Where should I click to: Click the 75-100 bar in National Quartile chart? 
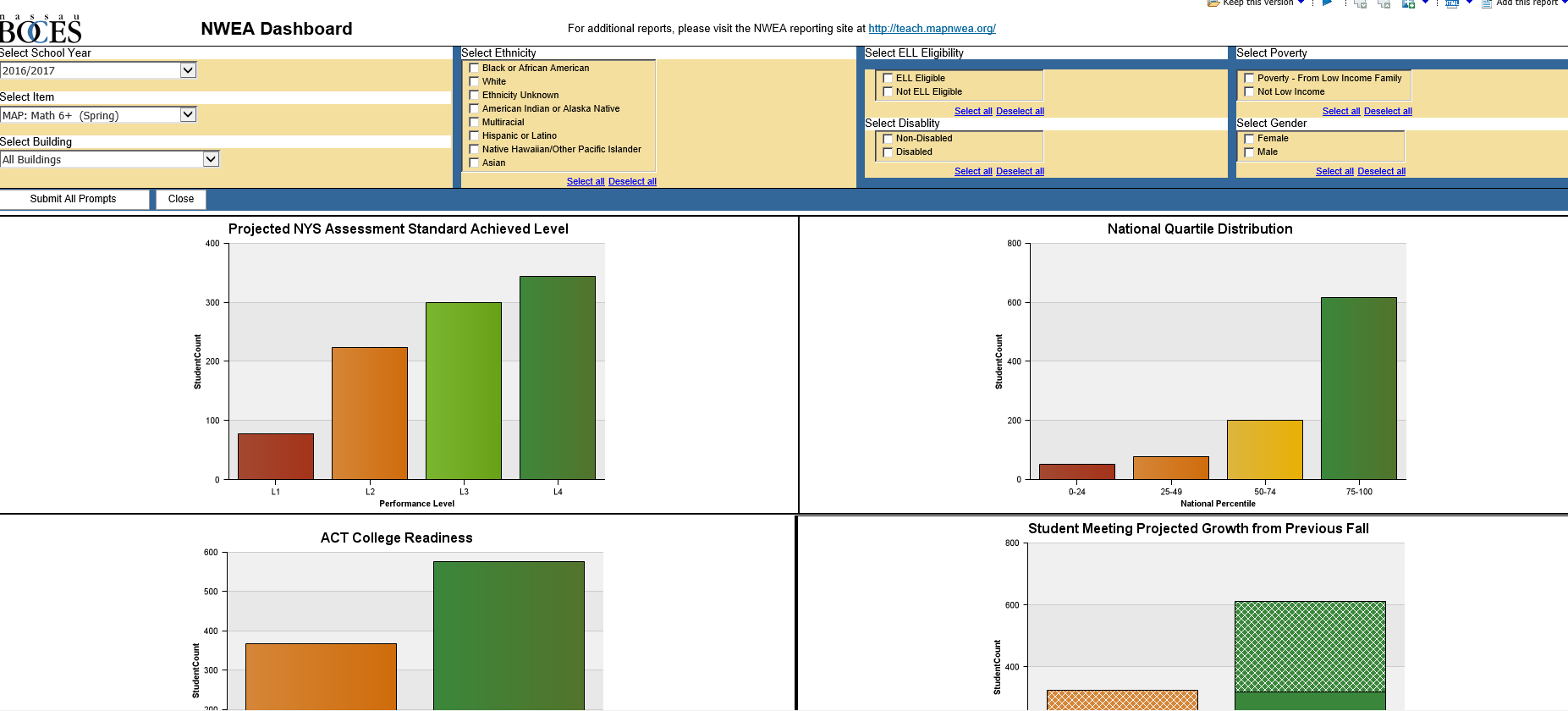[x=1359, y=388]
